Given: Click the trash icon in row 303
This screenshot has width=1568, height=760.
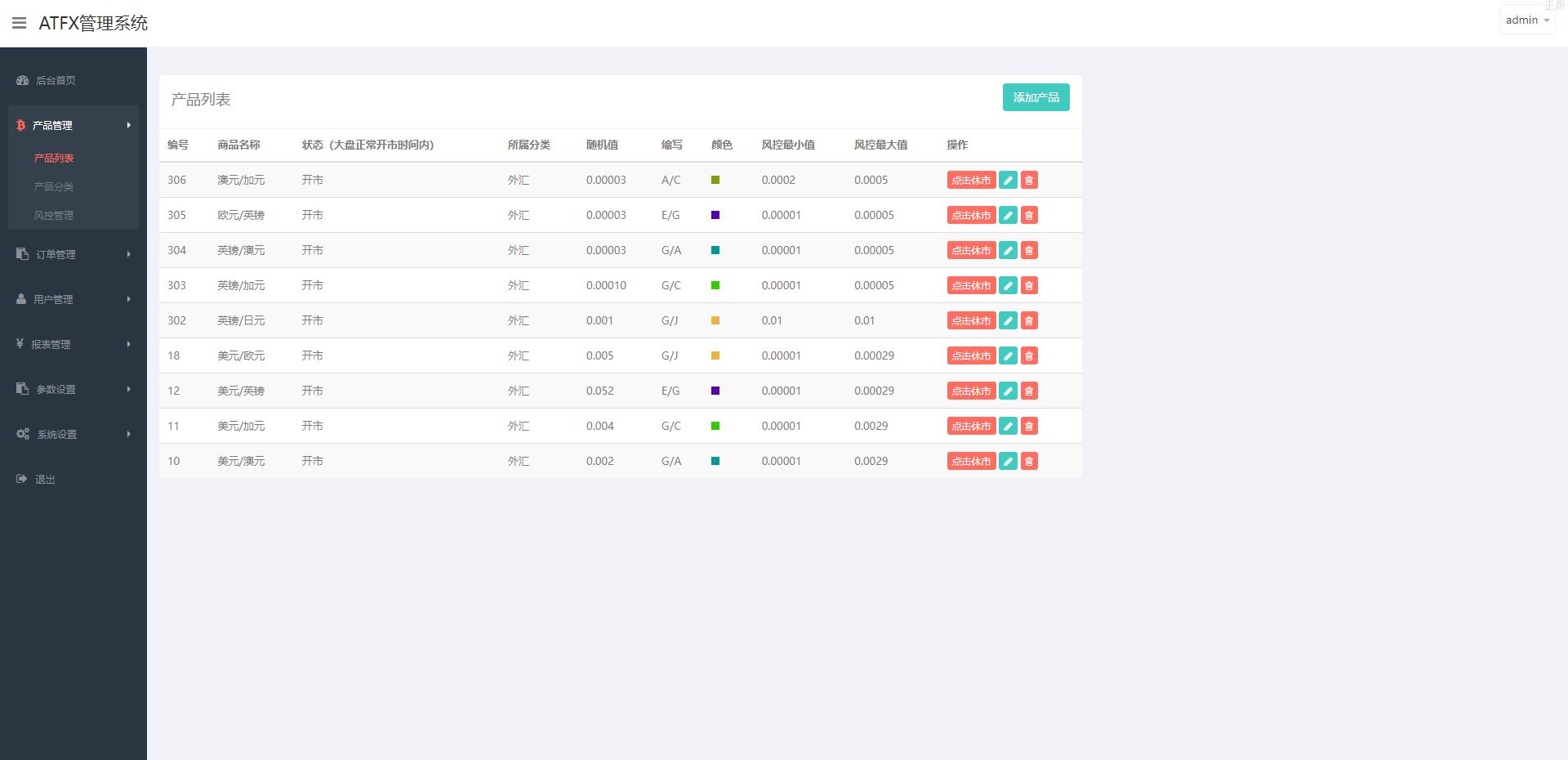Looking at the screenshot, I should point(1029,286).
